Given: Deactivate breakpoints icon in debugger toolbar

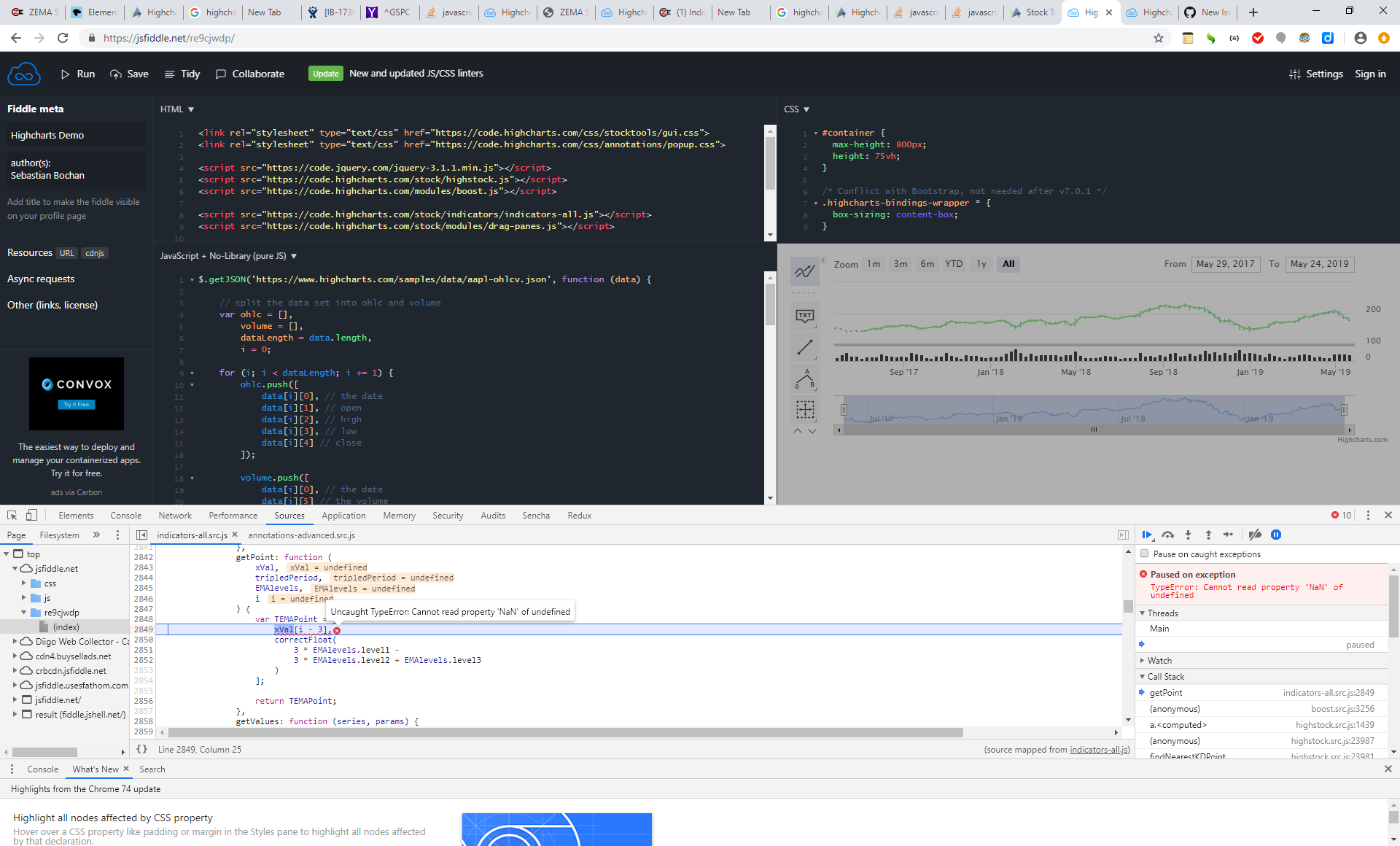Looking at the screenshot, I should (x=1255, y=535).
